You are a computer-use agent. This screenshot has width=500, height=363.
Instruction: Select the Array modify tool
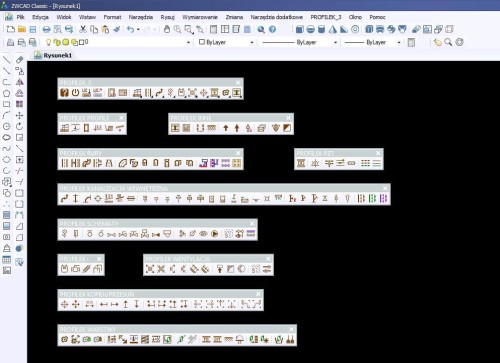(x=19, y=104)
